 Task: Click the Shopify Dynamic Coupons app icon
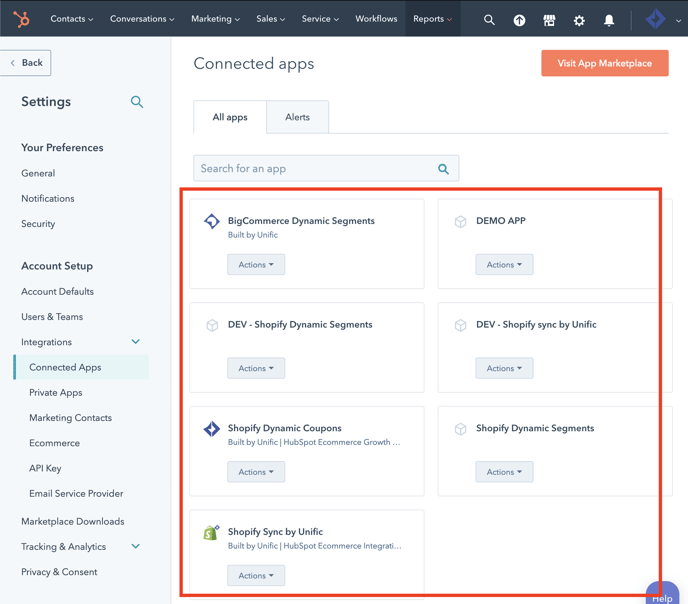click(x=211, y=429)
